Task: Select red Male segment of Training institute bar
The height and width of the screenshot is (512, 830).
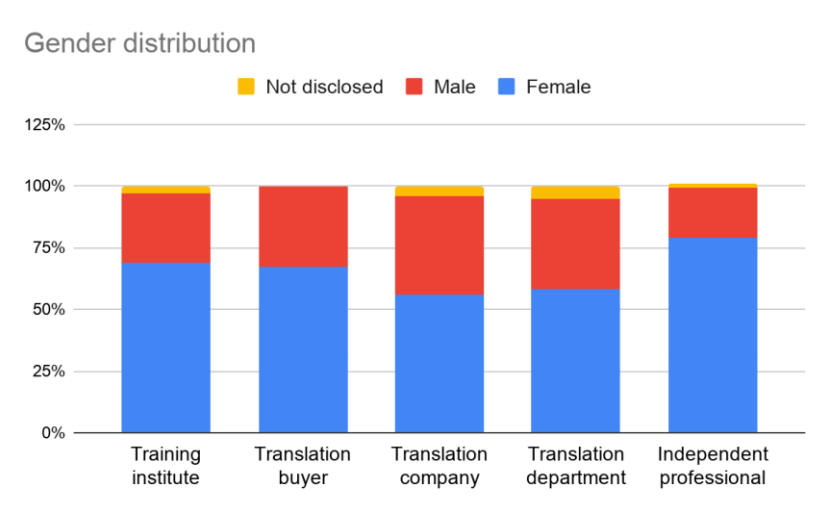Action: click(x=166, y=228)
